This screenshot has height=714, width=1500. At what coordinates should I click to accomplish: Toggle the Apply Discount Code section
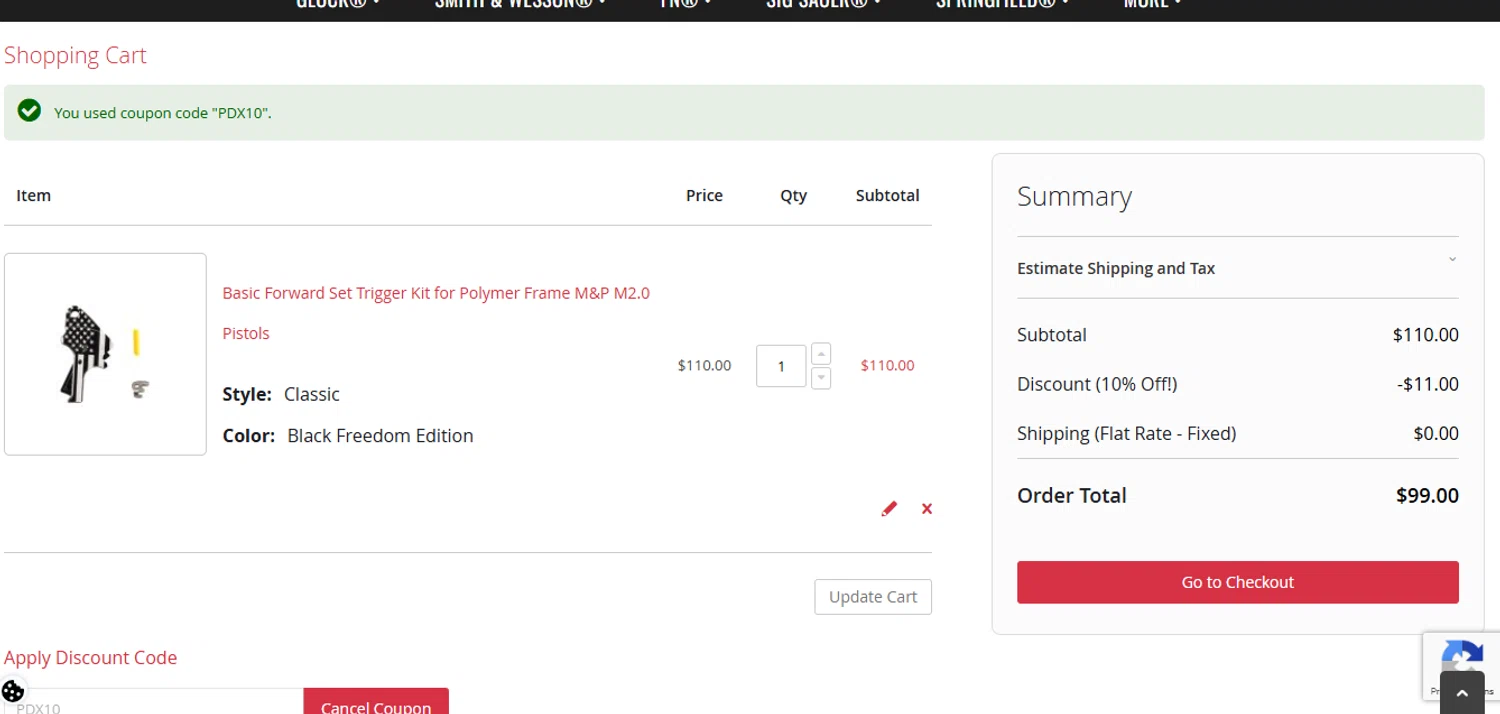pyautogui.click(x=90, y=657)
